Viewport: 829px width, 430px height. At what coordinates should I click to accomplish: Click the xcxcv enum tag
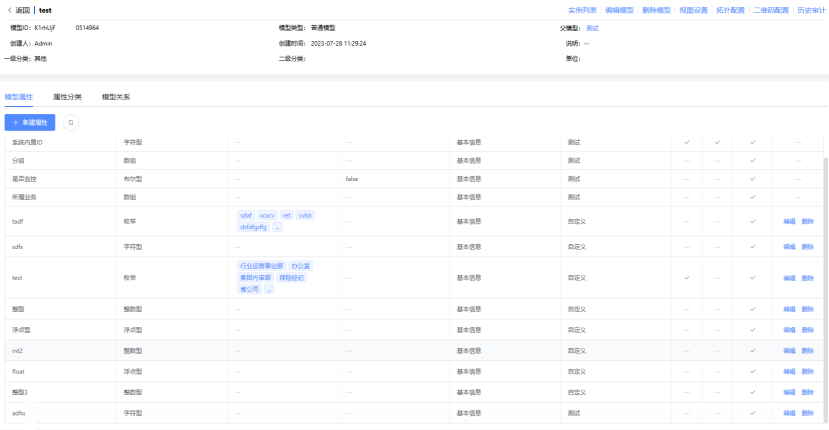(x=267, y=215)
